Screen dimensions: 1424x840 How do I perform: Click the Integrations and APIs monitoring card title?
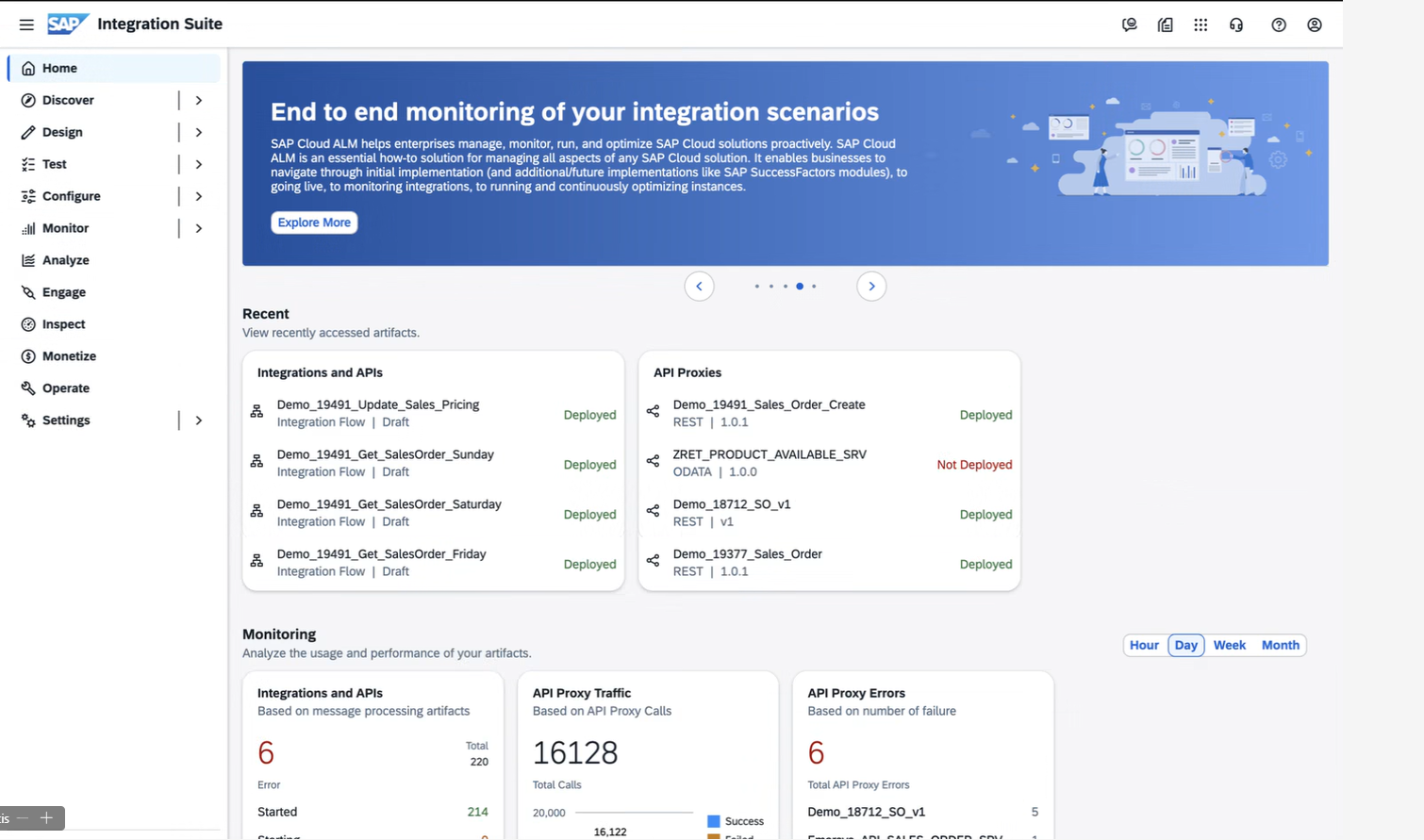[x=320, y=693]
